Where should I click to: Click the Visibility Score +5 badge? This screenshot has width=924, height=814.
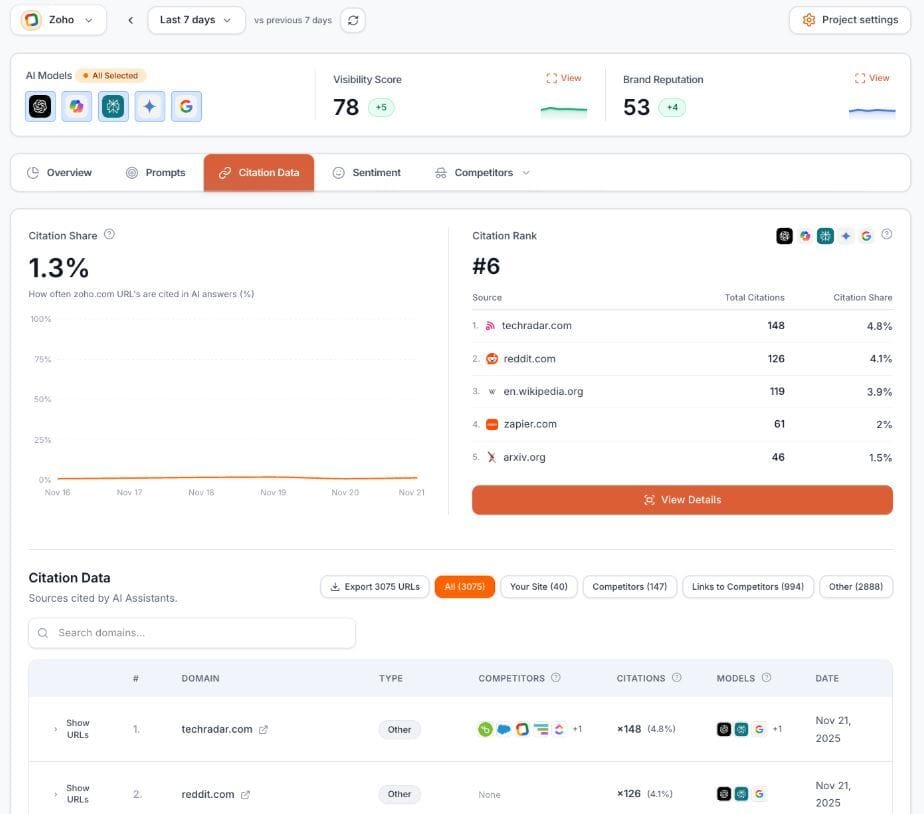(381, 107)
